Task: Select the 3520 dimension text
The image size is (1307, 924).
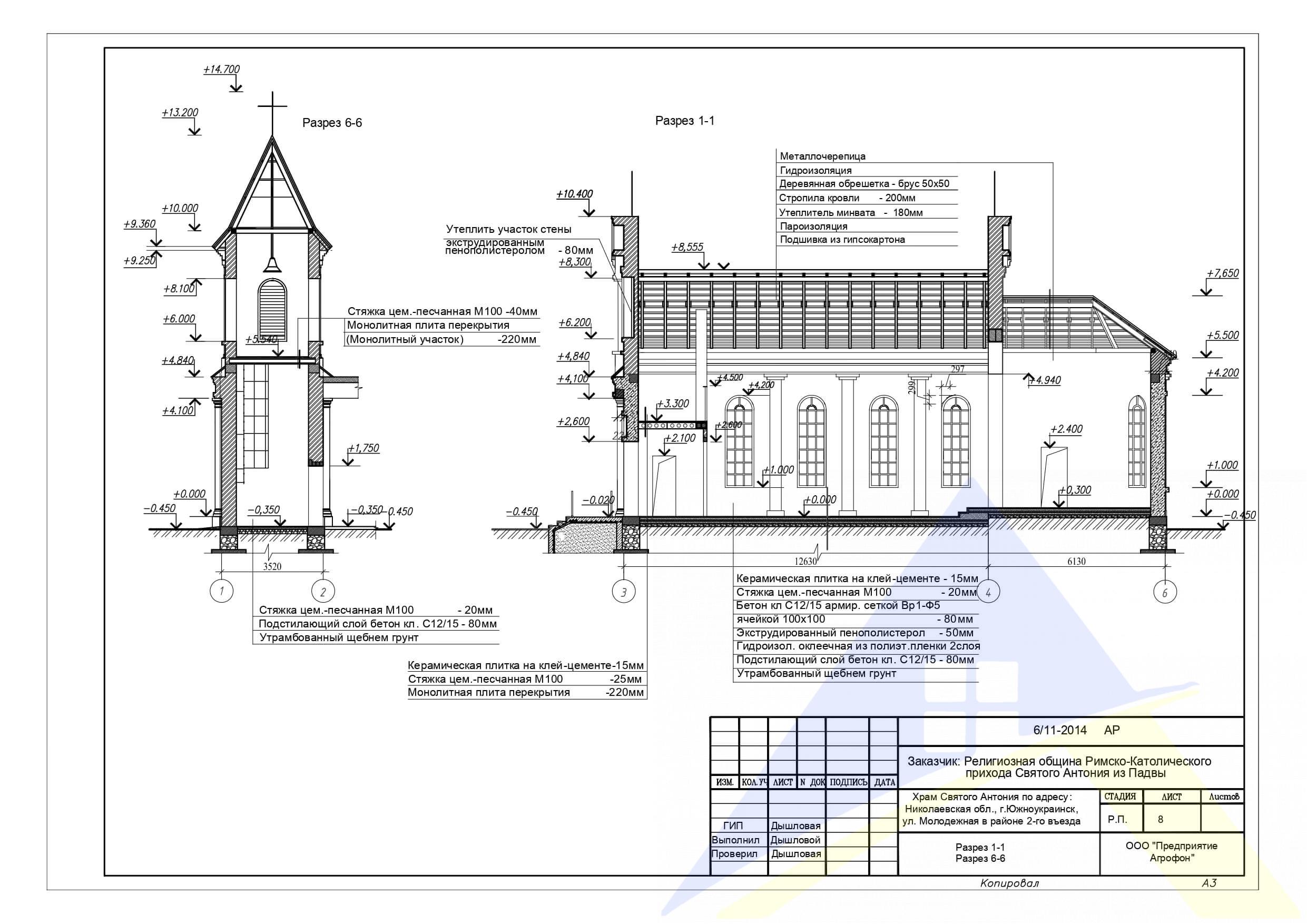Action: tap(273, 566)
